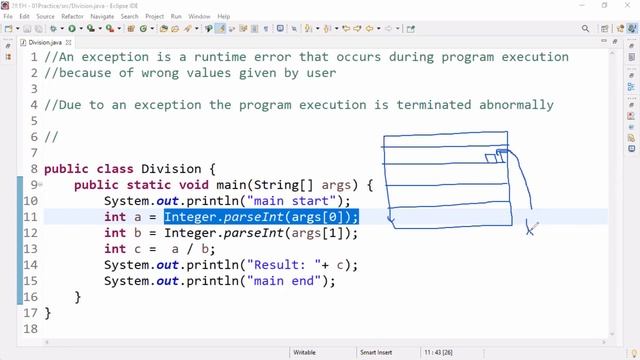Click the Save All icon
The image size is (640, 360).
[39, 29]
